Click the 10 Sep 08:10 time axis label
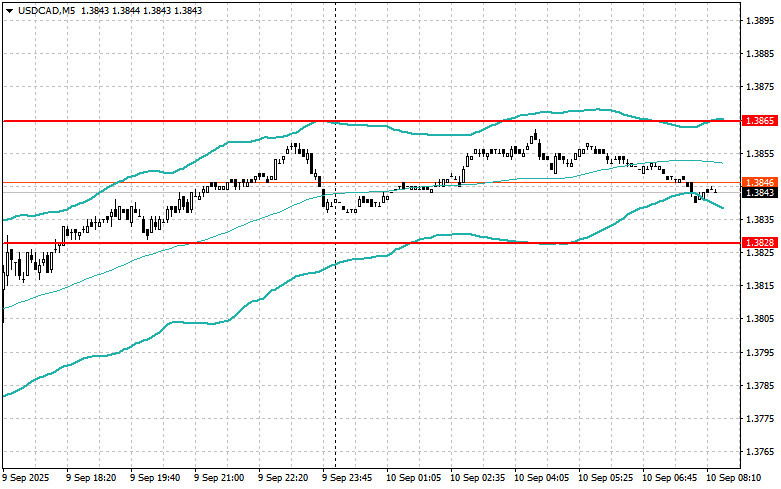Viewport: 781px width, 489px height. [734, 478]
